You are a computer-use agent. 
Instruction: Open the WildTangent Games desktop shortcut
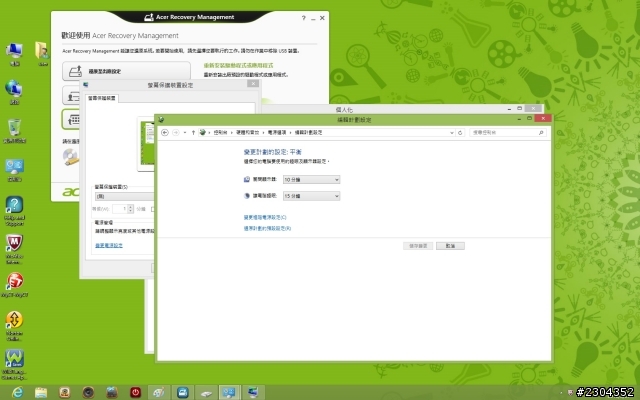[14, 364]
